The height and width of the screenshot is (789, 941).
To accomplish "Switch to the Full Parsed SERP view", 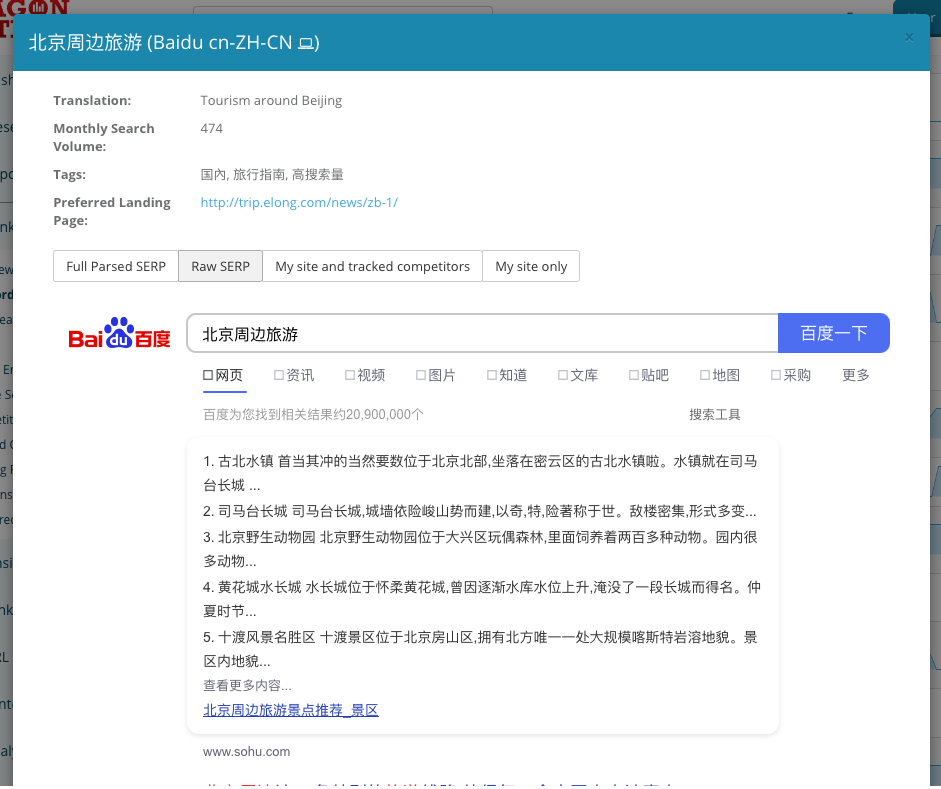I will click(115, 266).
